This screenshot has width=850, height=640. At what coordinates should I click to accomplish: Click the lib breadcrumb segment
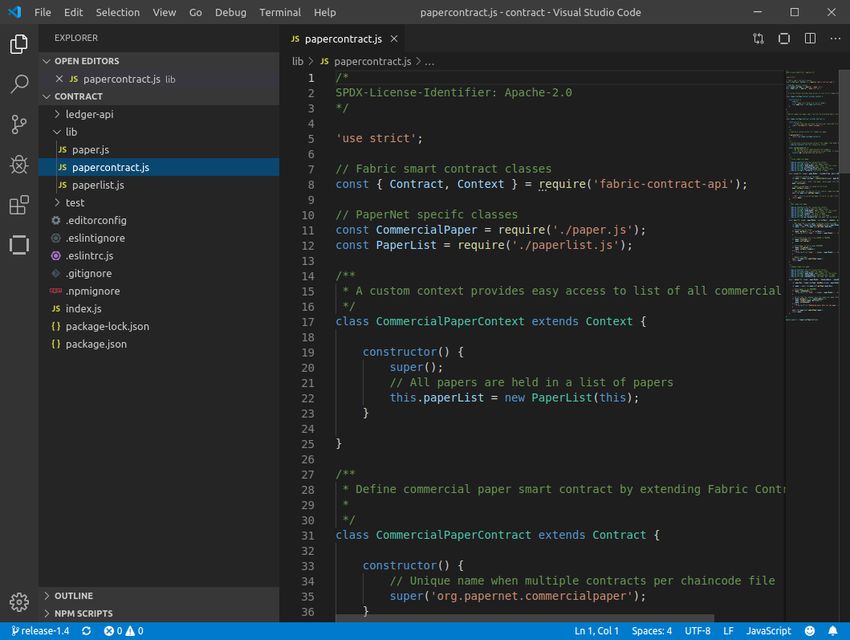[298, 61]
